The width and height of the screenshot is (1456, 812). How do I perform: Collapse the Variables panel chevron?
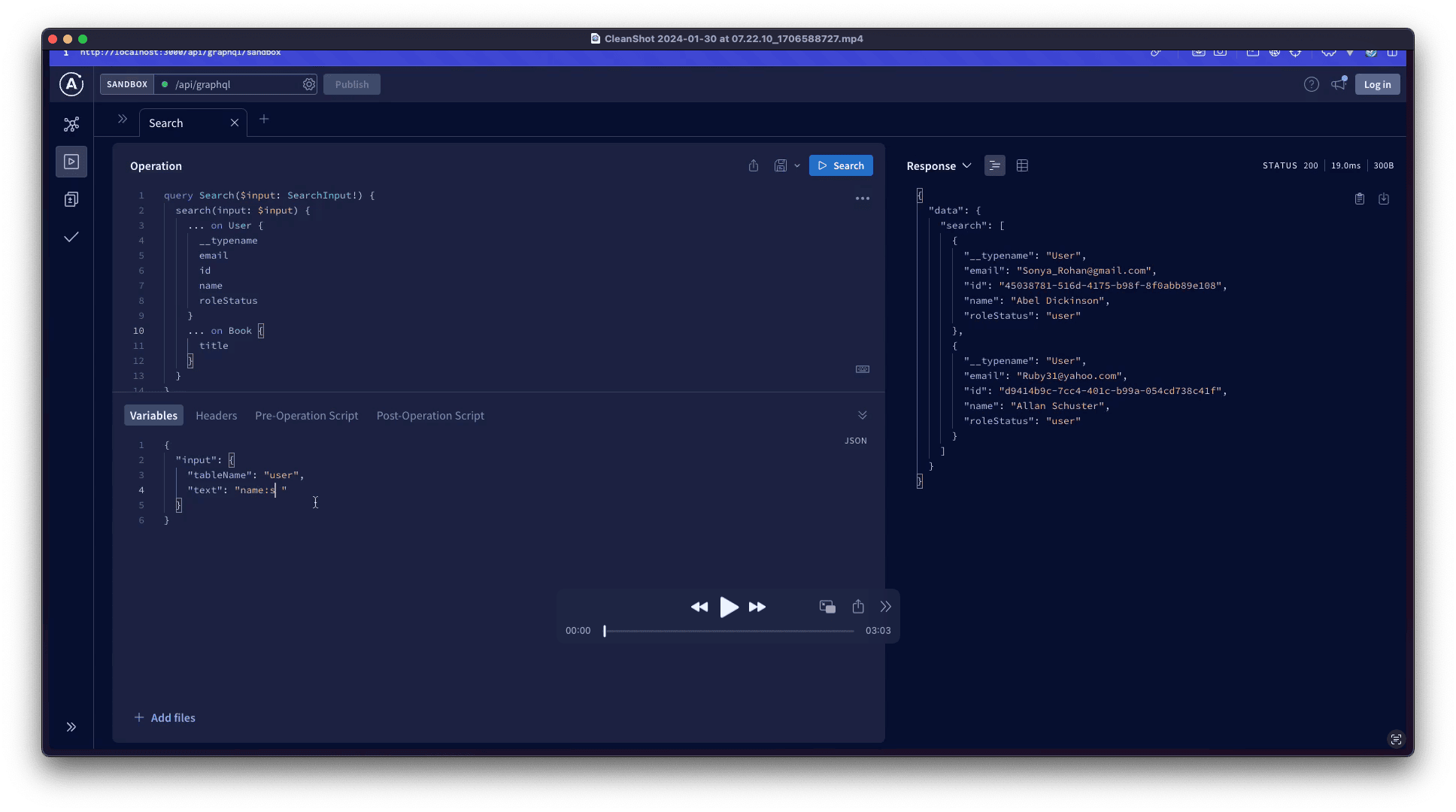(x=863, y=415)
